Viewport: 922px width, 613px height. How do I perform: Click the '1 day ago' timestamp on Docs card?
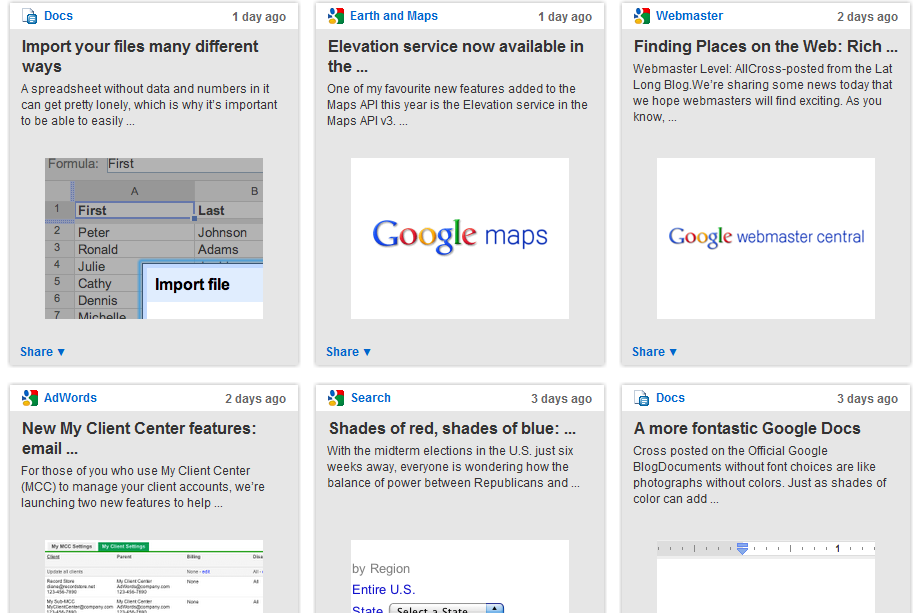click(x=259, y=16)
